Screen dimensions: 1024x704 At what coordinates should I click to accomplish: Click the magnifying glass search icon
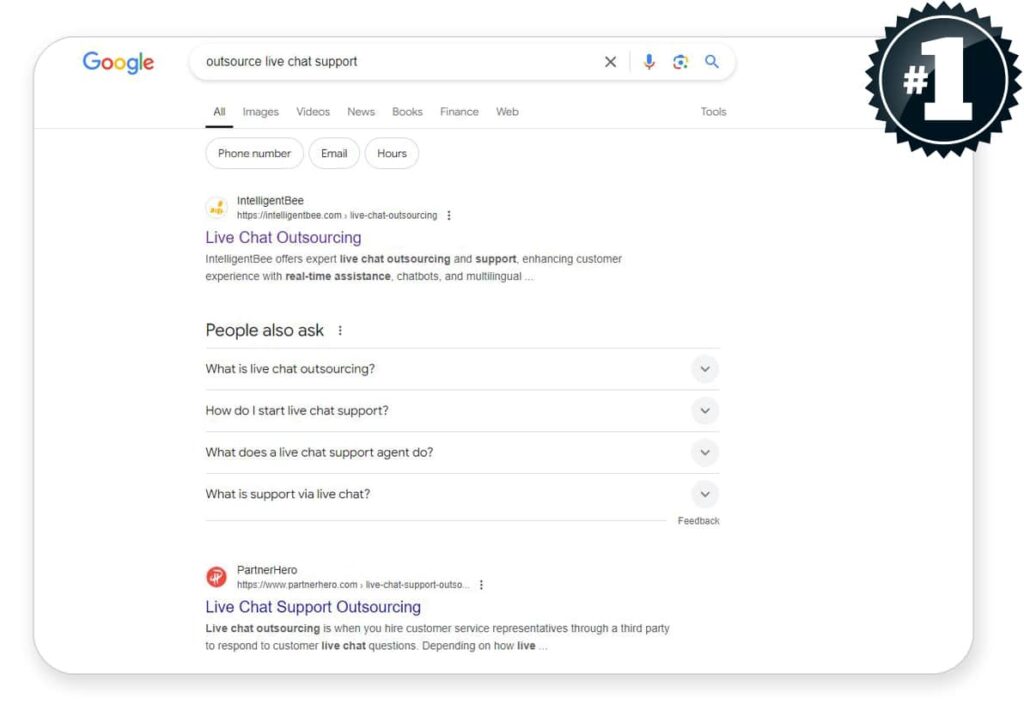tap(712, 62)
